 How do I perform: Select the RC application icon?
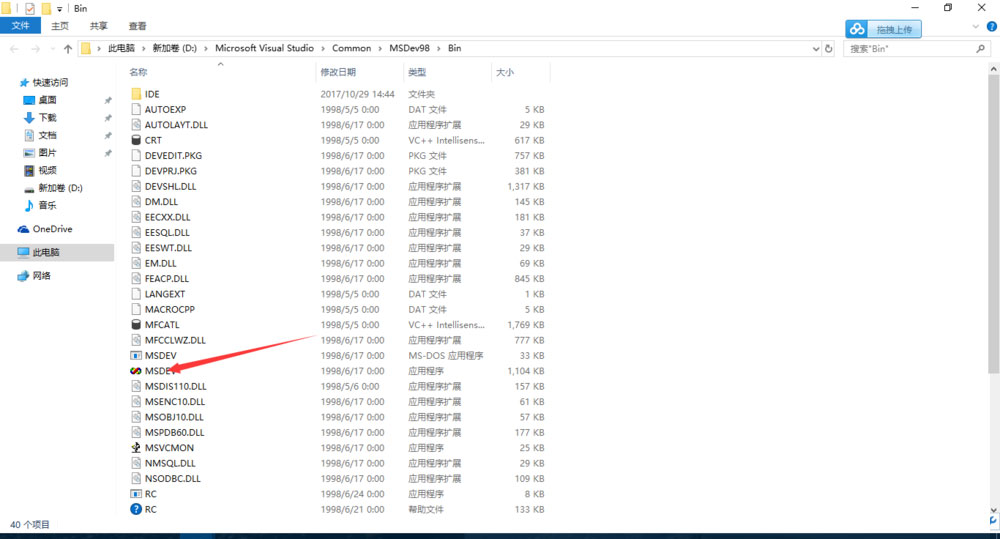click(136, 494)
